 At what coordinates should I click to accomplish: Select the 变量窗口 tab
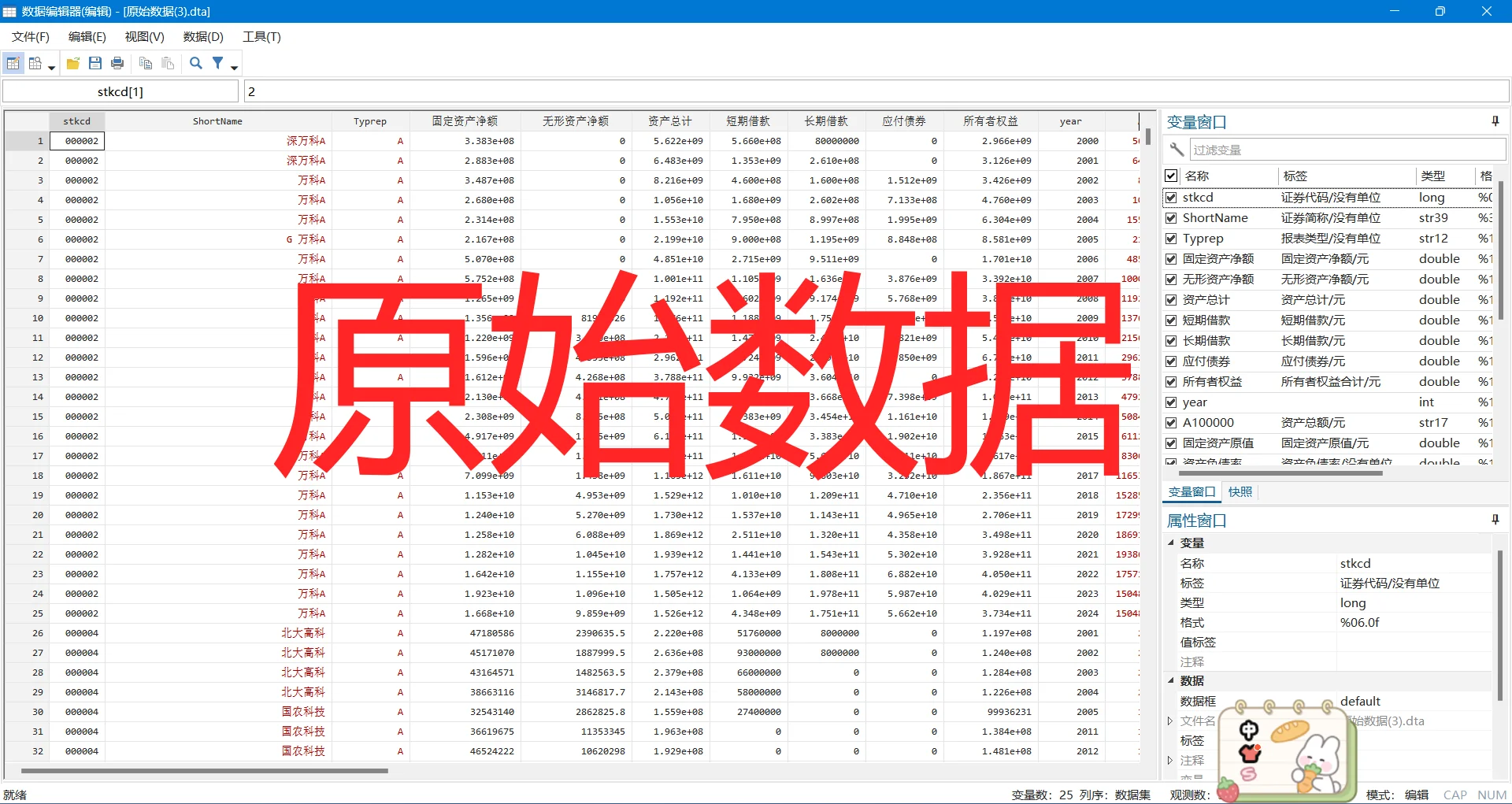click(1191, 491)
